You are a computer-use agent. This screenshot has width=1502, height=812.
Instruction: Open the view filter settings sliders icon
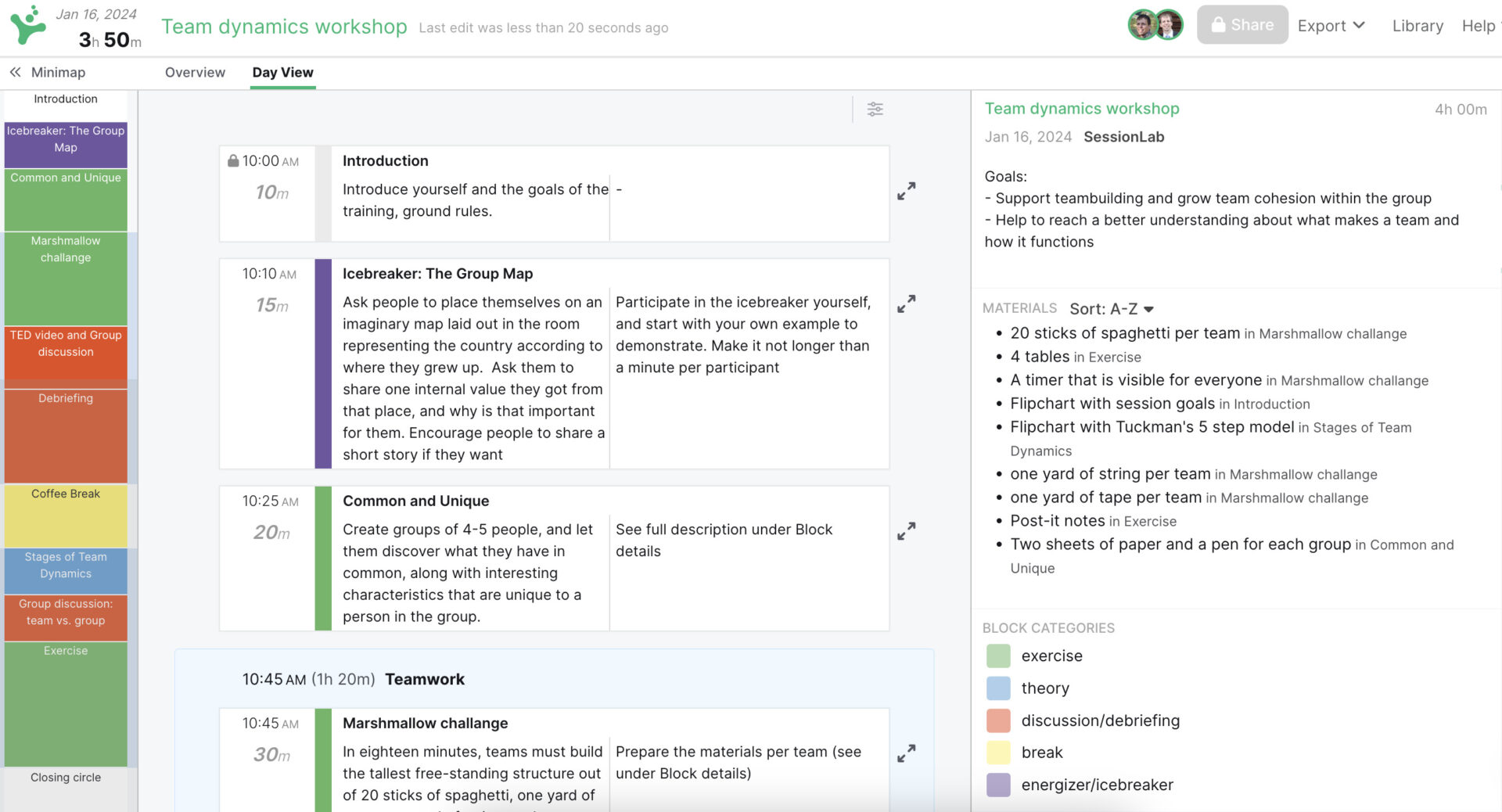875,110
